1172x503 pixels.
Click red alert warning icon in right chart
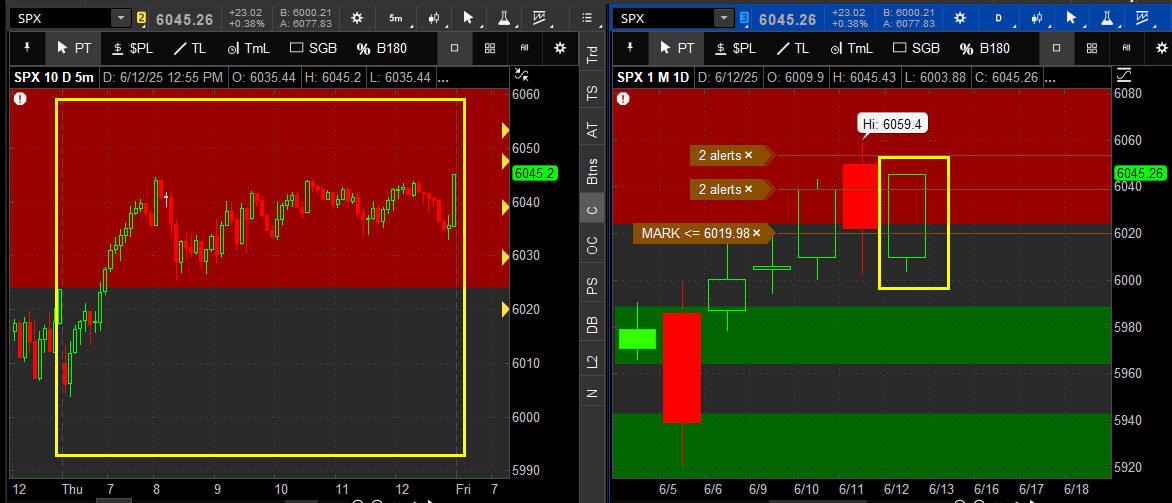[x=622, y=99]
